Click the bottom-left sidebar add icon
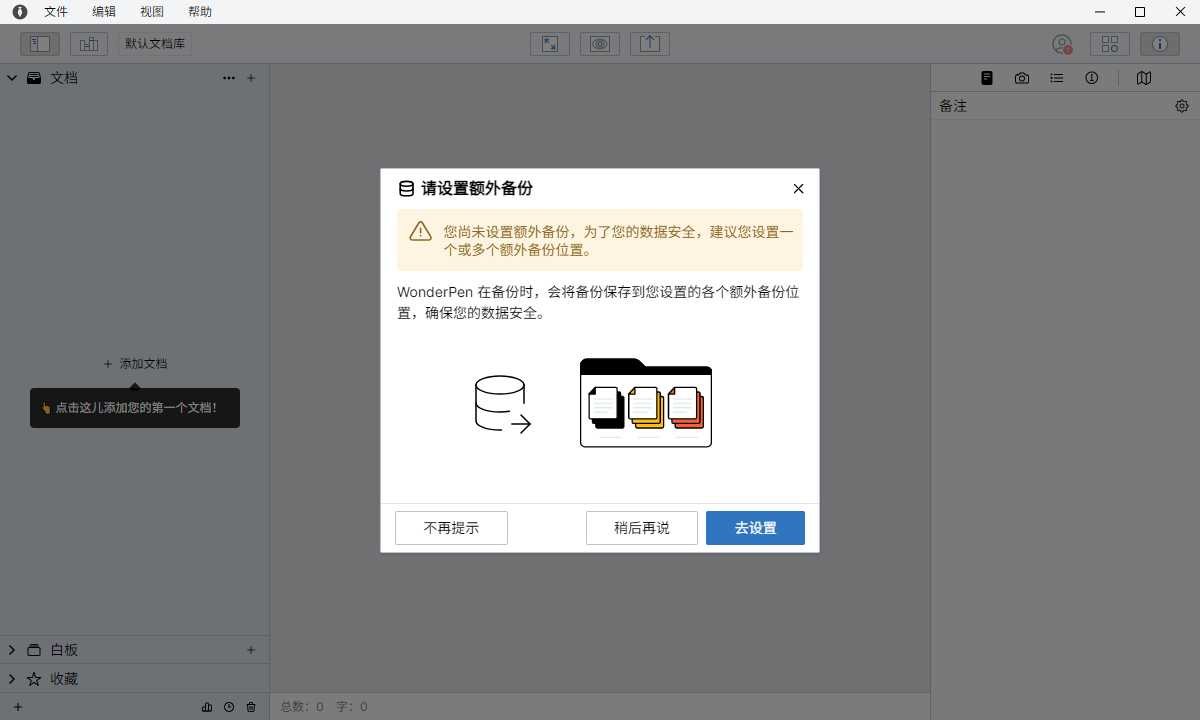This screenshot has height=720, width=1200. pos(17,707)
